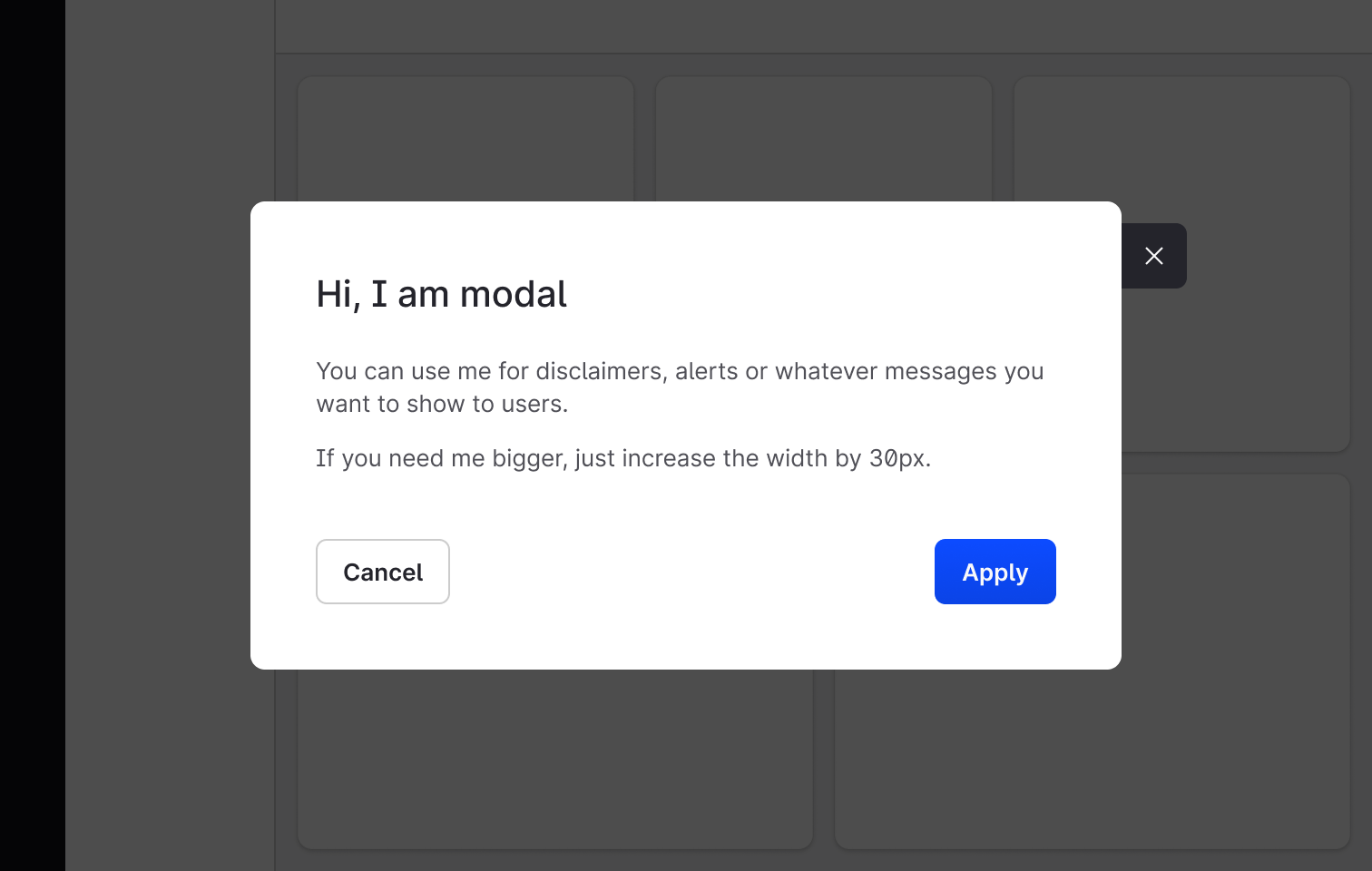
Task: Click the gray sidebar panel beside the black strip
Action: point(170,435)
